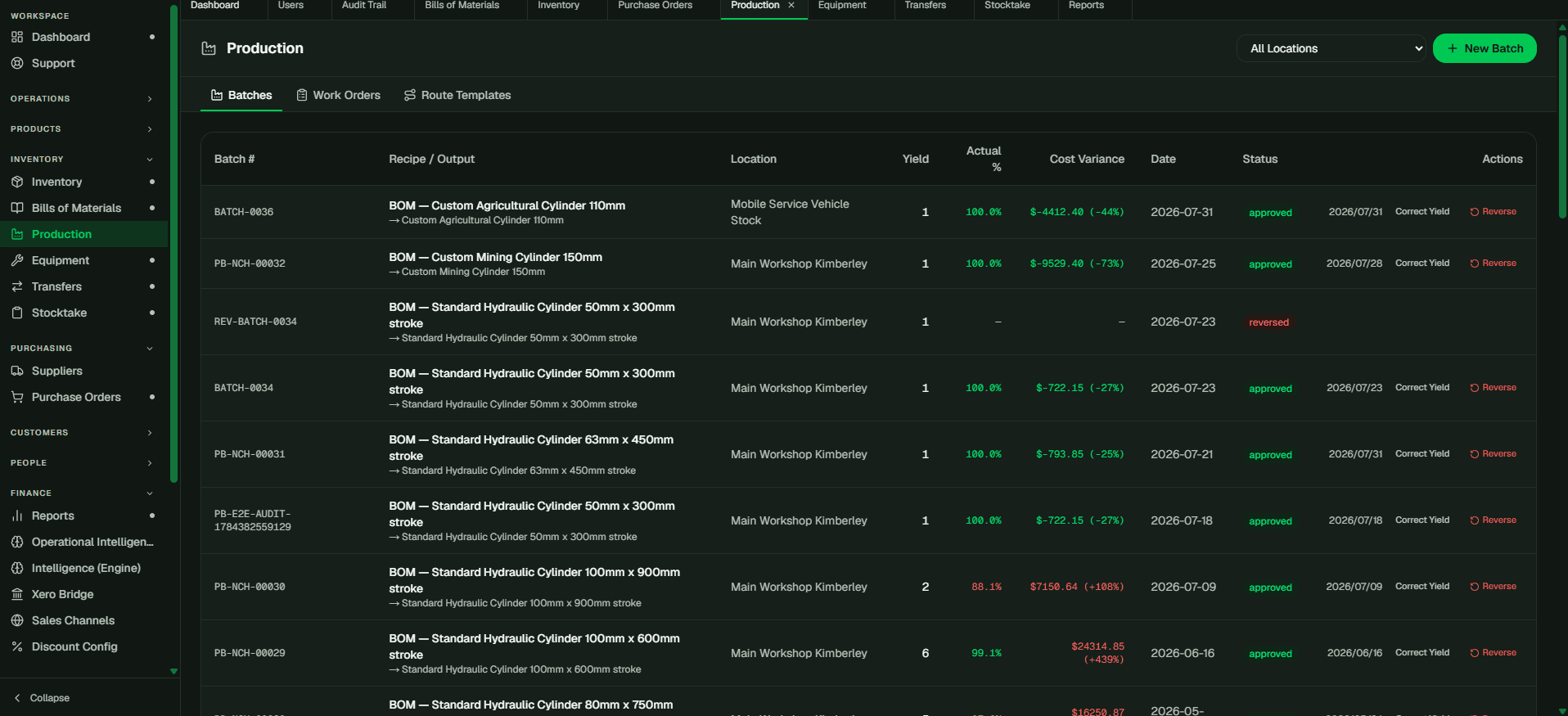Image resolution: width=1568 pixels, height=716 pixels.
Task: Click actual percent 88.1% value
Action: [986, 587]
